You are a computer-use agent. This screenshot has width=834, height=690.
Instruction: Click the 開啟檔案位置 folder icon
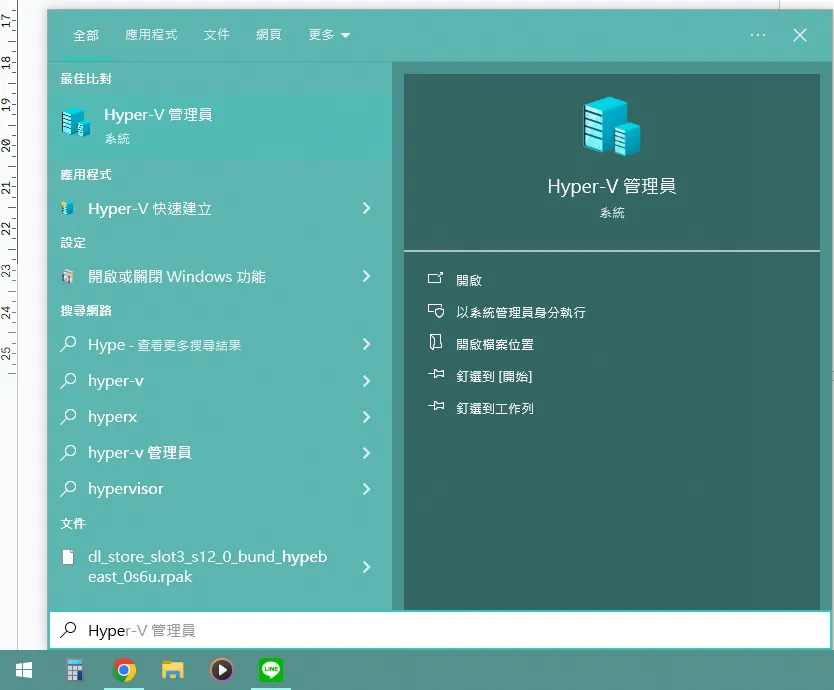point(435,344)
